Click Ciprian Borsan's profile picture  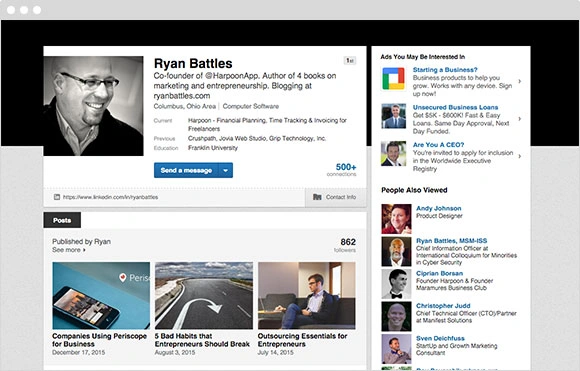[x=396, y=284]
